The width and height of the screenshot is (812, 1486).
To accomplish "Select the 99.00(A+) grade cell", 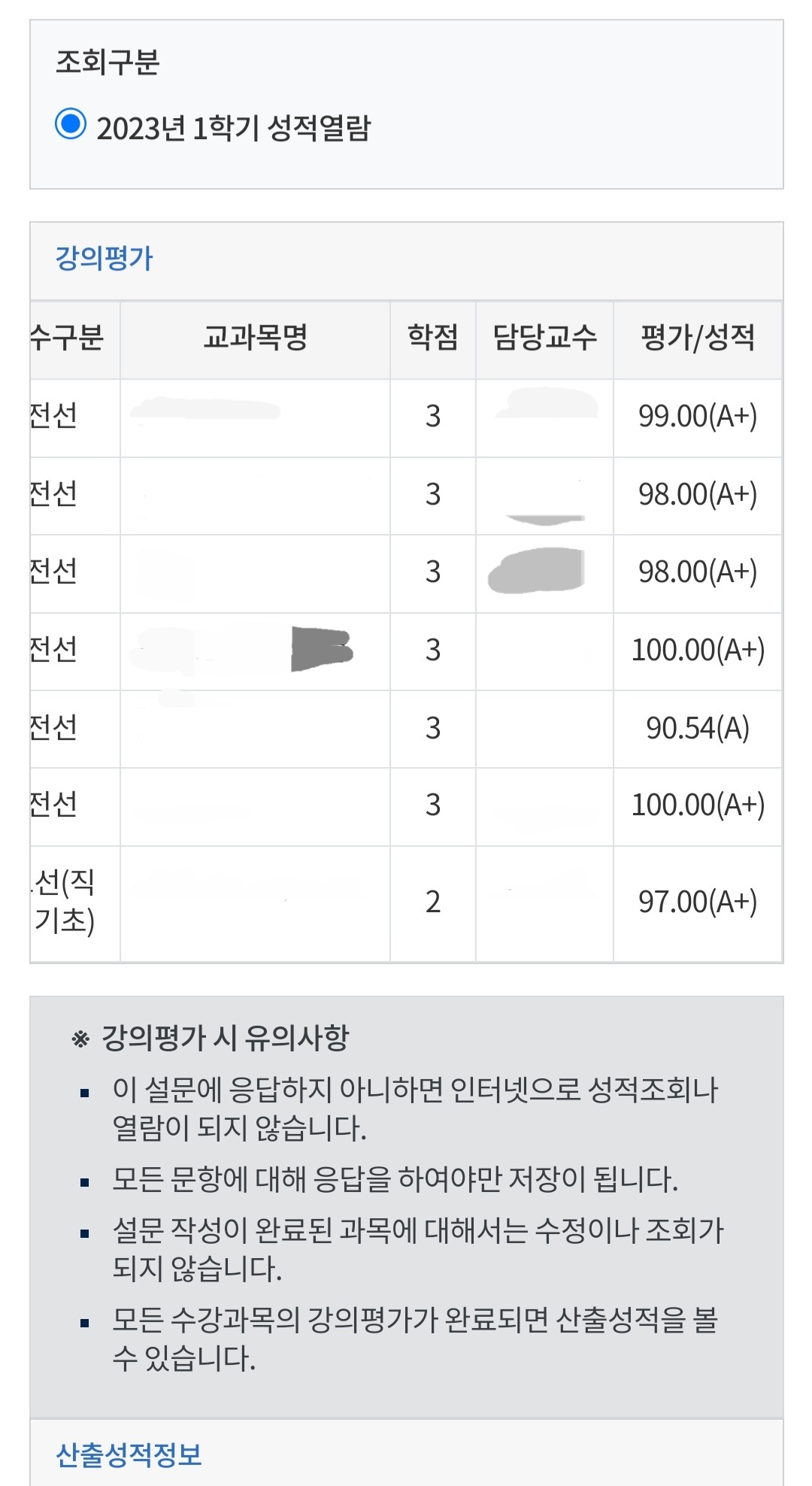I will click(698, 416).
